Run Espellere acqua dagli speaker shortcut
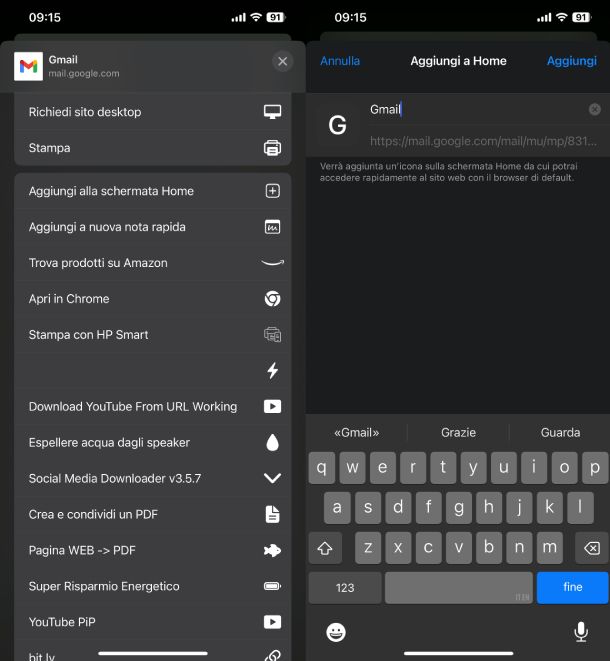610x661 pixels. [153, 443]
